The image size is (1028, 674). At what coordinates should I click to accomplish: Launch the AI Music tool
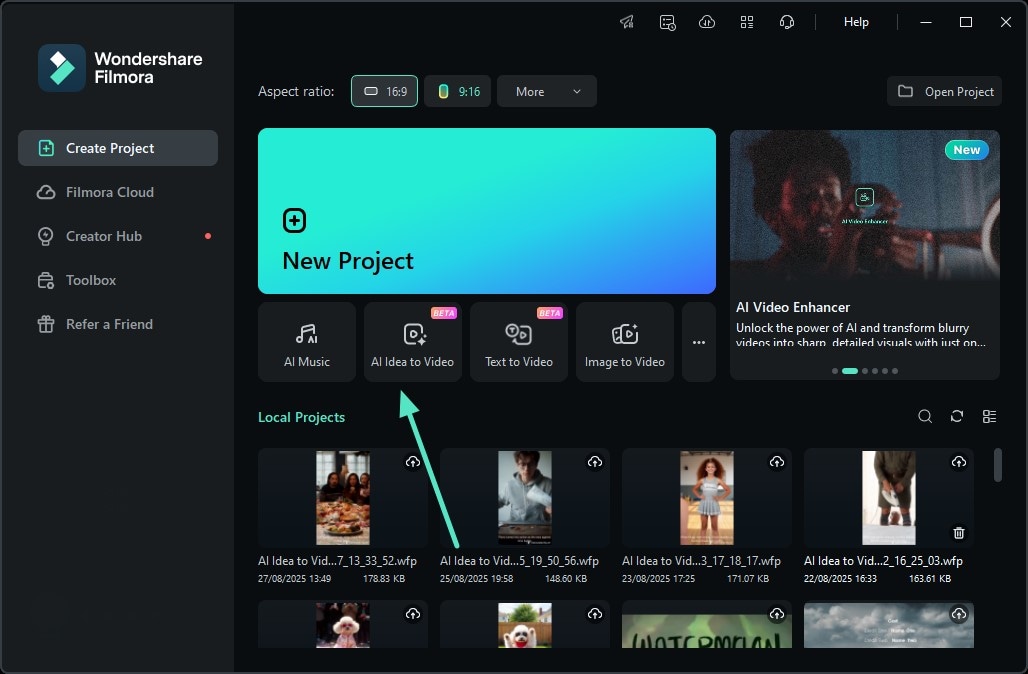(307, 342)
